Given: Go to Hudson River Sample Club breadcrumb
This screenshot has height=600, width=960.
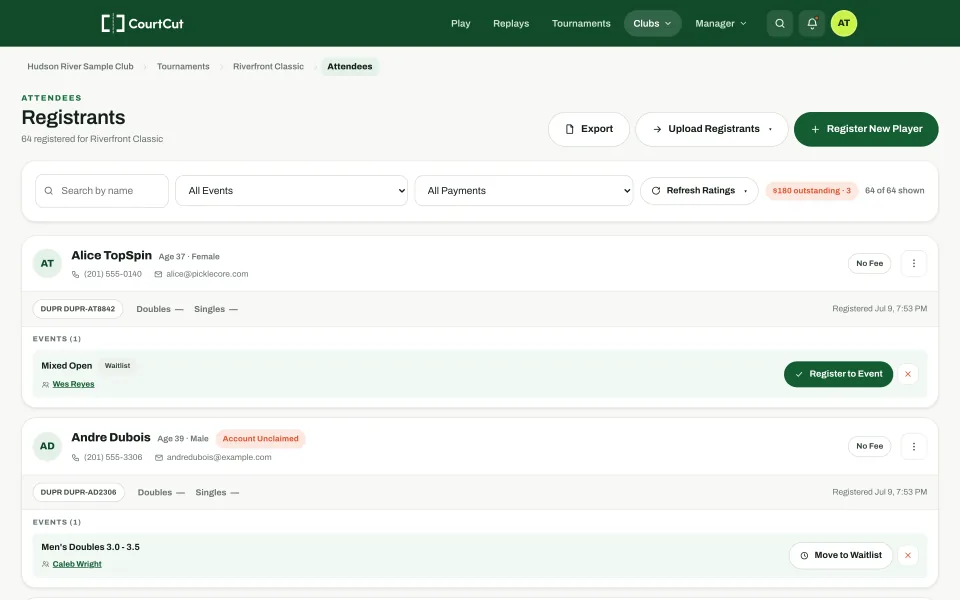Looking at the screenshot, I should pyautogui.click(x=80, y=66).
